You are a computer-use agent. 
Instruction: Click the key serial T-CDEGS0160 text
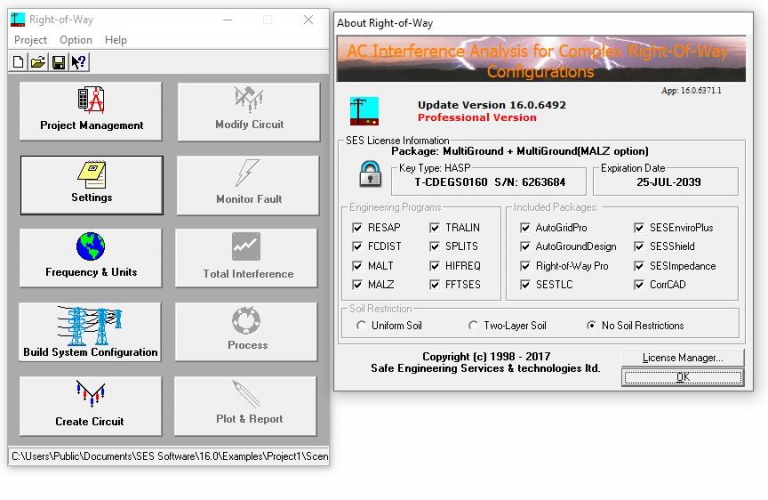(x=451, y=182)
